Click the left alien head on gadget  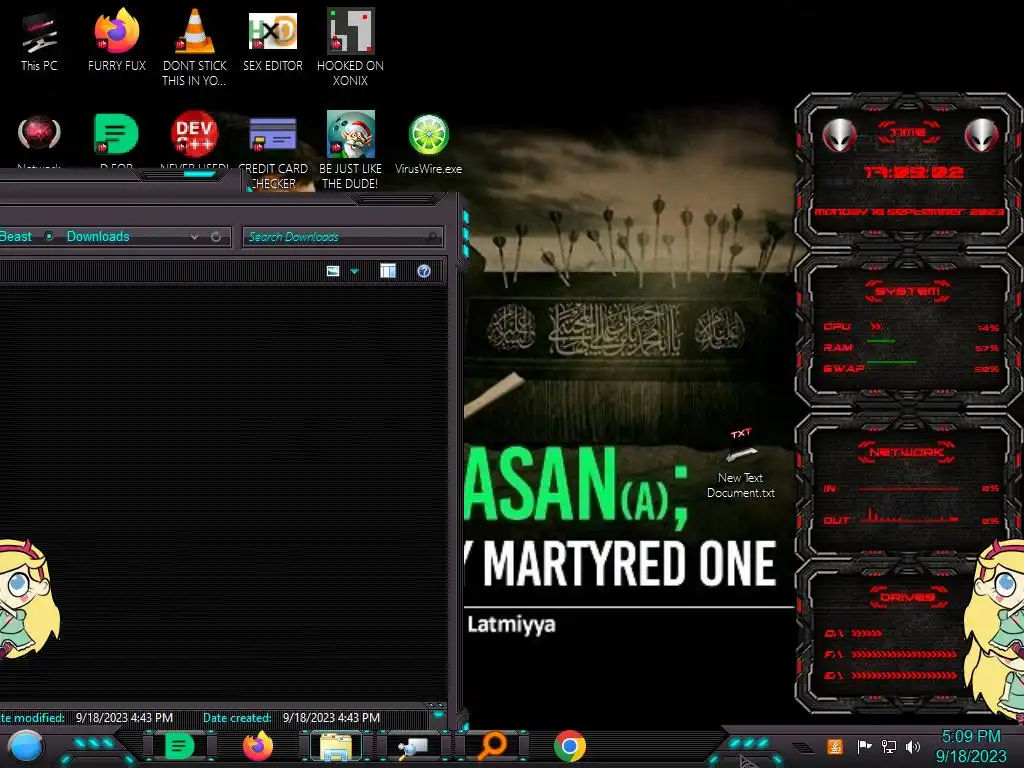click(839, 136)
